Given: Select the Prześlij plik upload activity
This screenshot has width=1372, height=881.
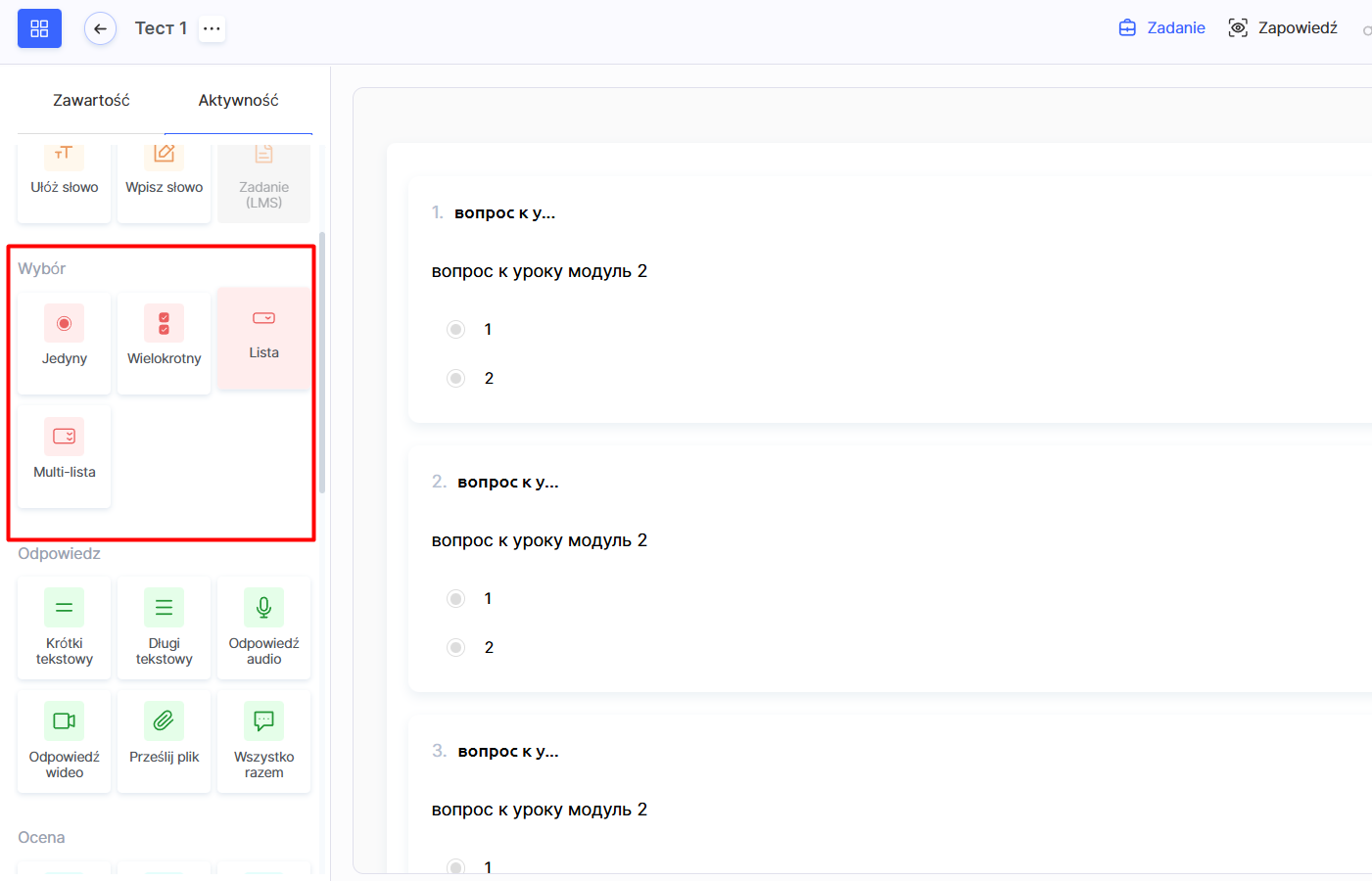Looking at the screenshot, I should 165,740.
